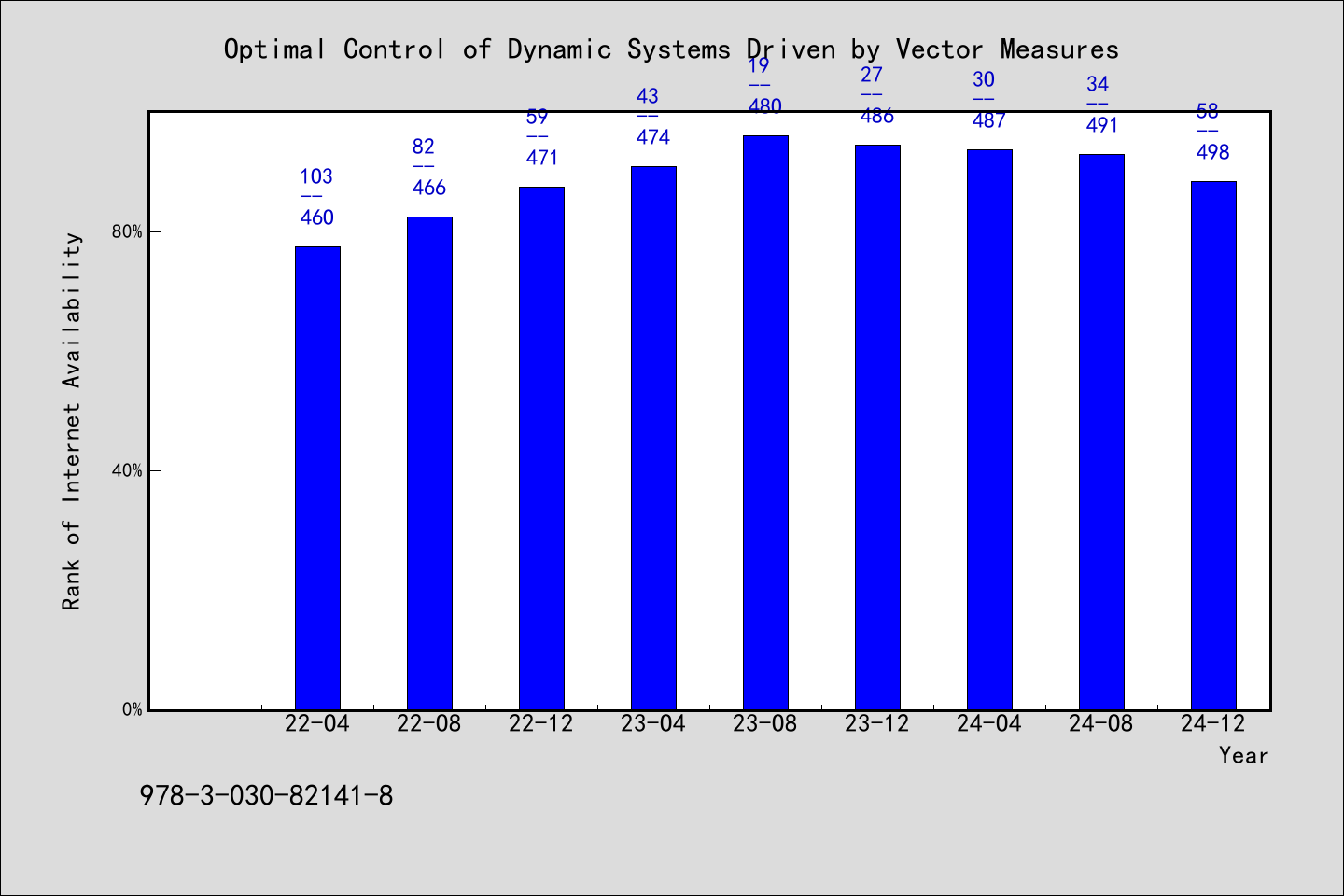Click the 24-04 bar

coord(989,429)
